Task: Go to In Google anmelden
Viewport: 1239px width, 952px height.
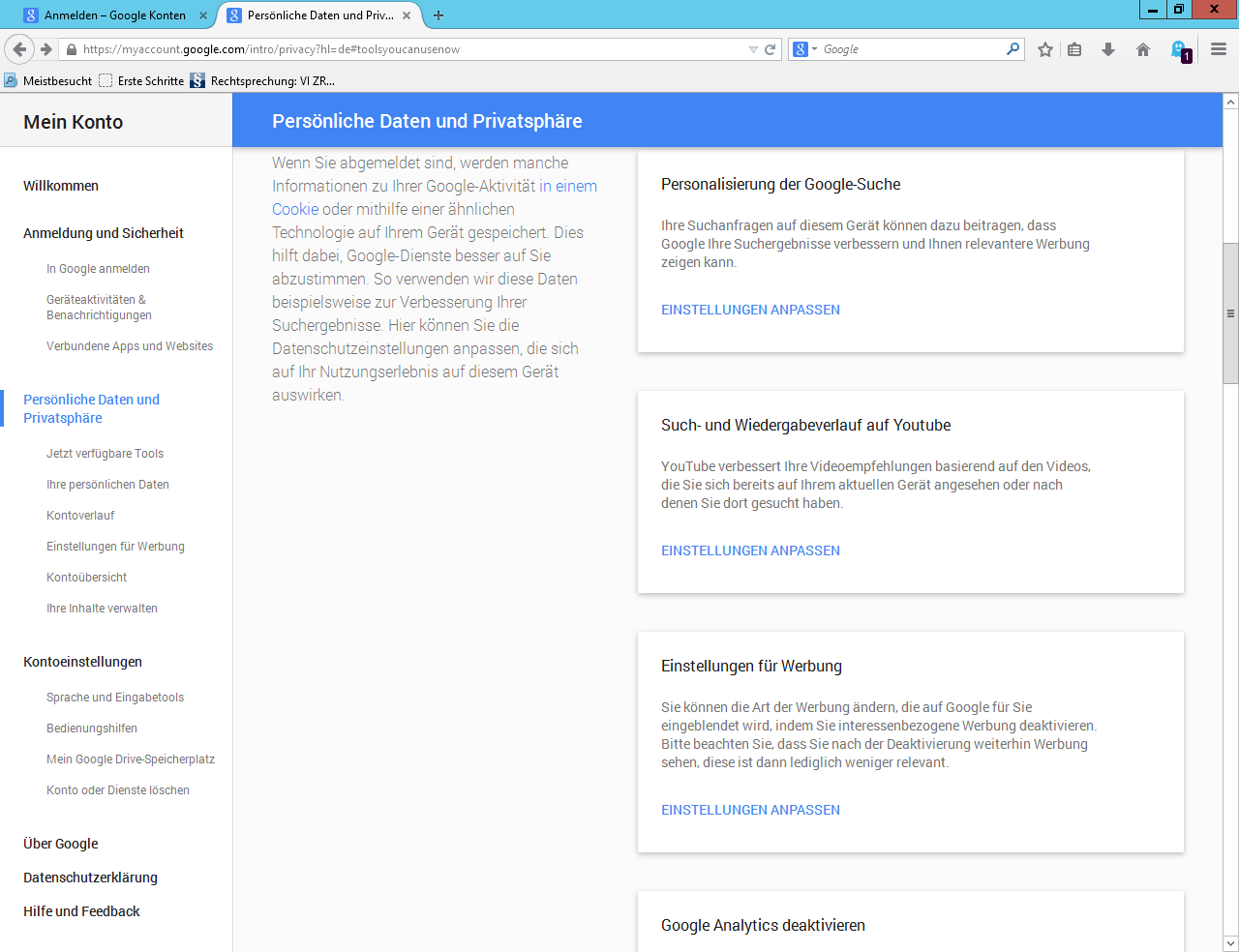Action: (x=98, y=269)
